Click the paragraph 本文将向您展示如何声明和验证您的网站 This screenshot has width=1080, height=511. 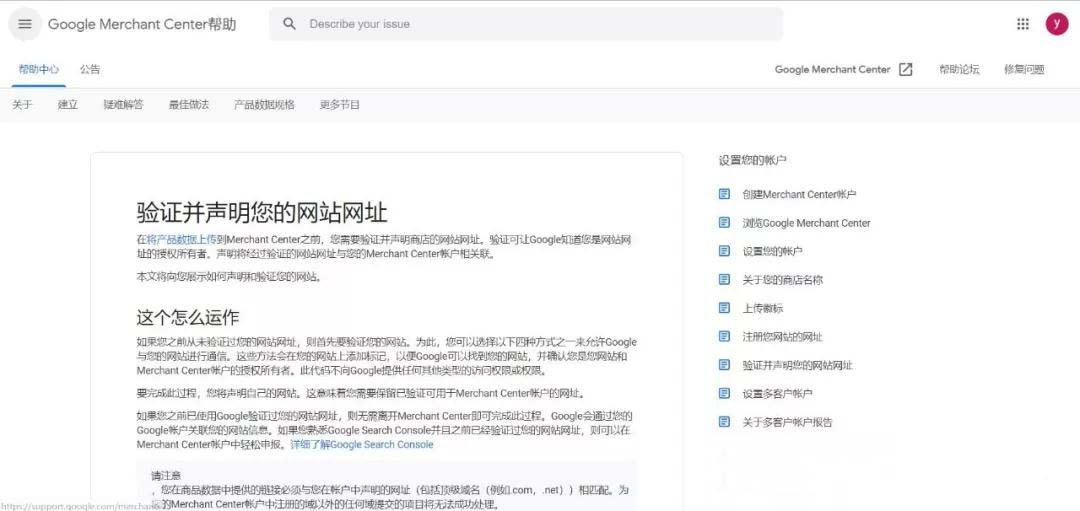tap(229, 277)
